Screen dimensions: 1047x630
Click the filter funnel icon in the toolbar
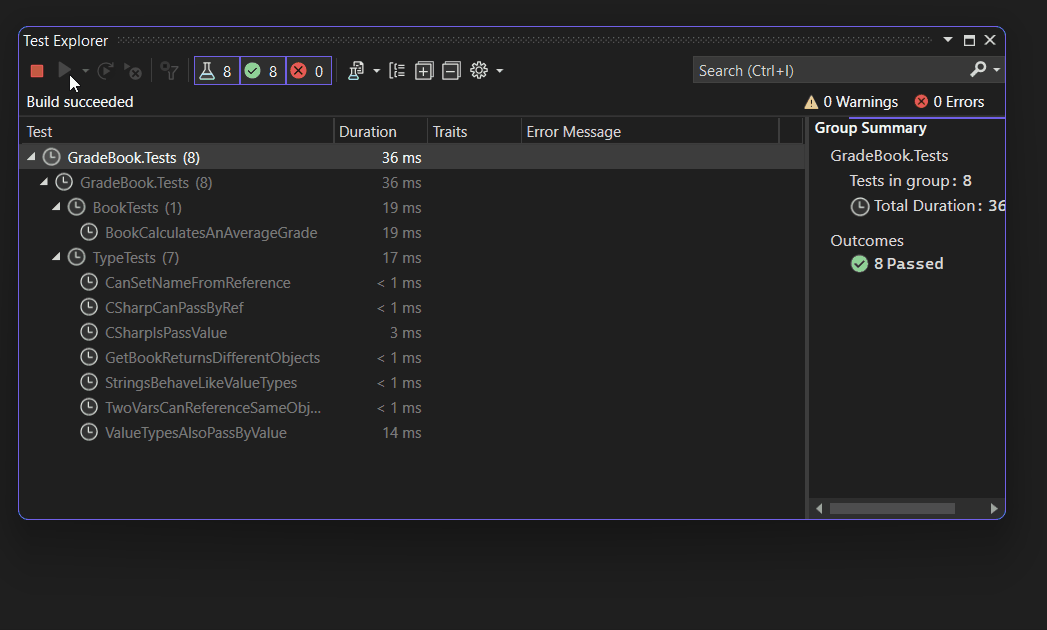click(x=170, y=71)
